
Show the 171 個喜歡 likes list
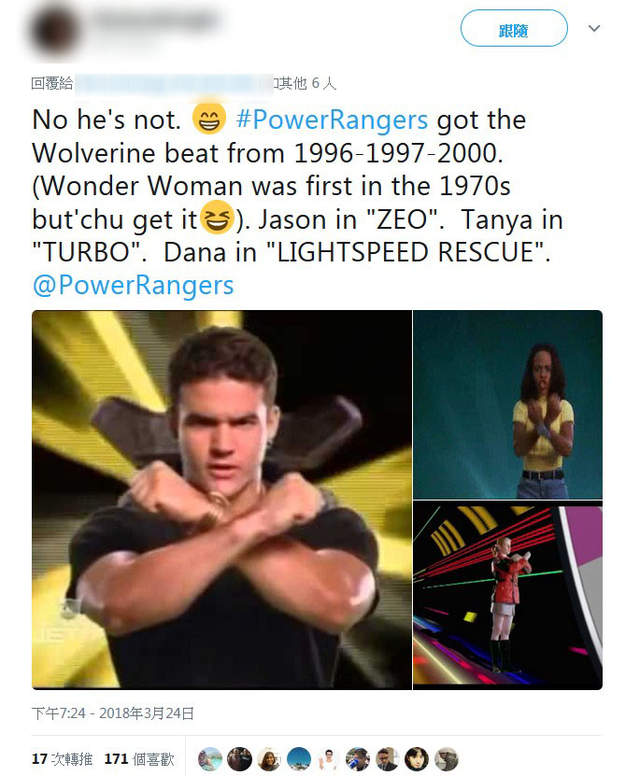coord(139,759)
